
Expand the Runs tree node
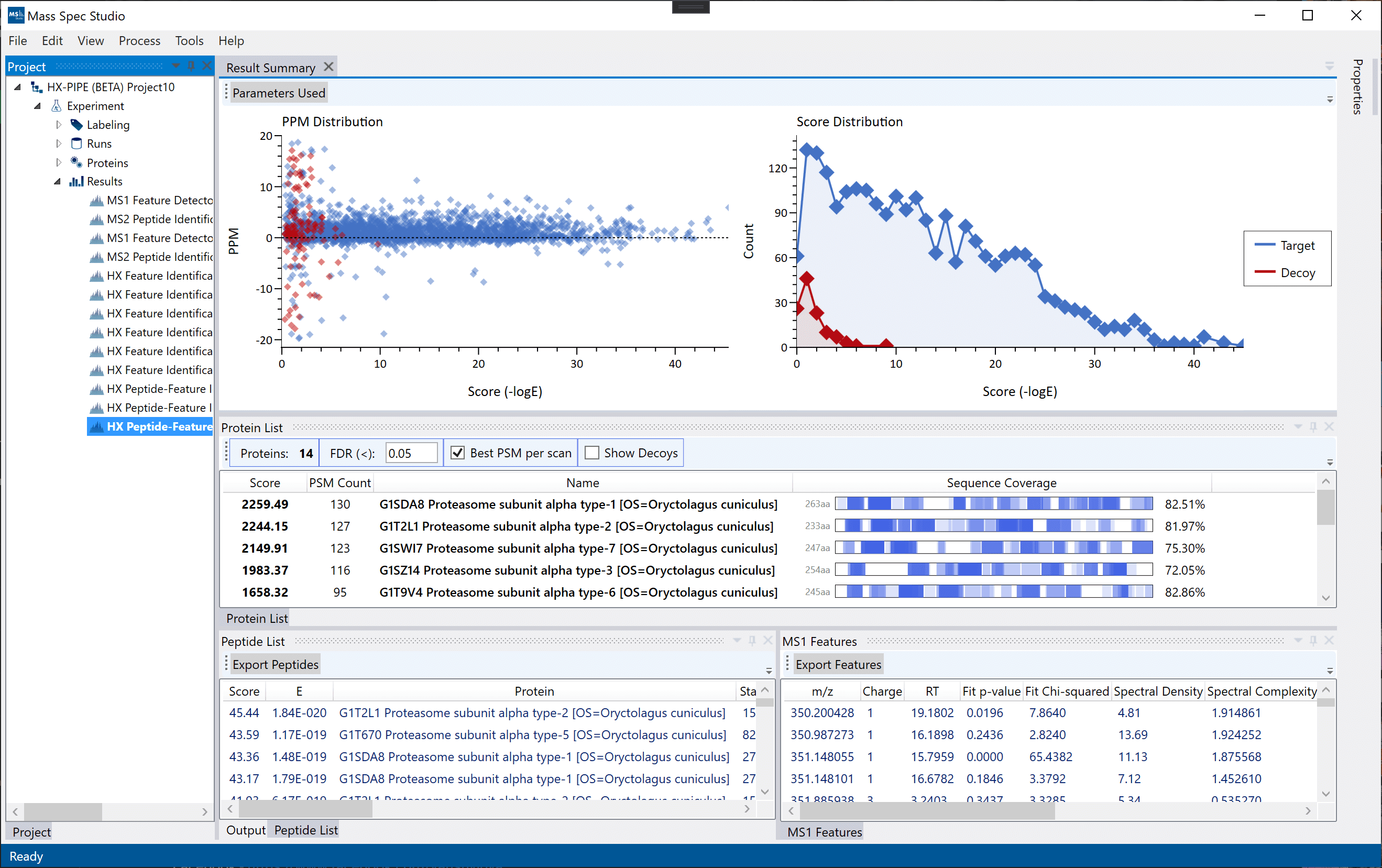pos(58,144)
